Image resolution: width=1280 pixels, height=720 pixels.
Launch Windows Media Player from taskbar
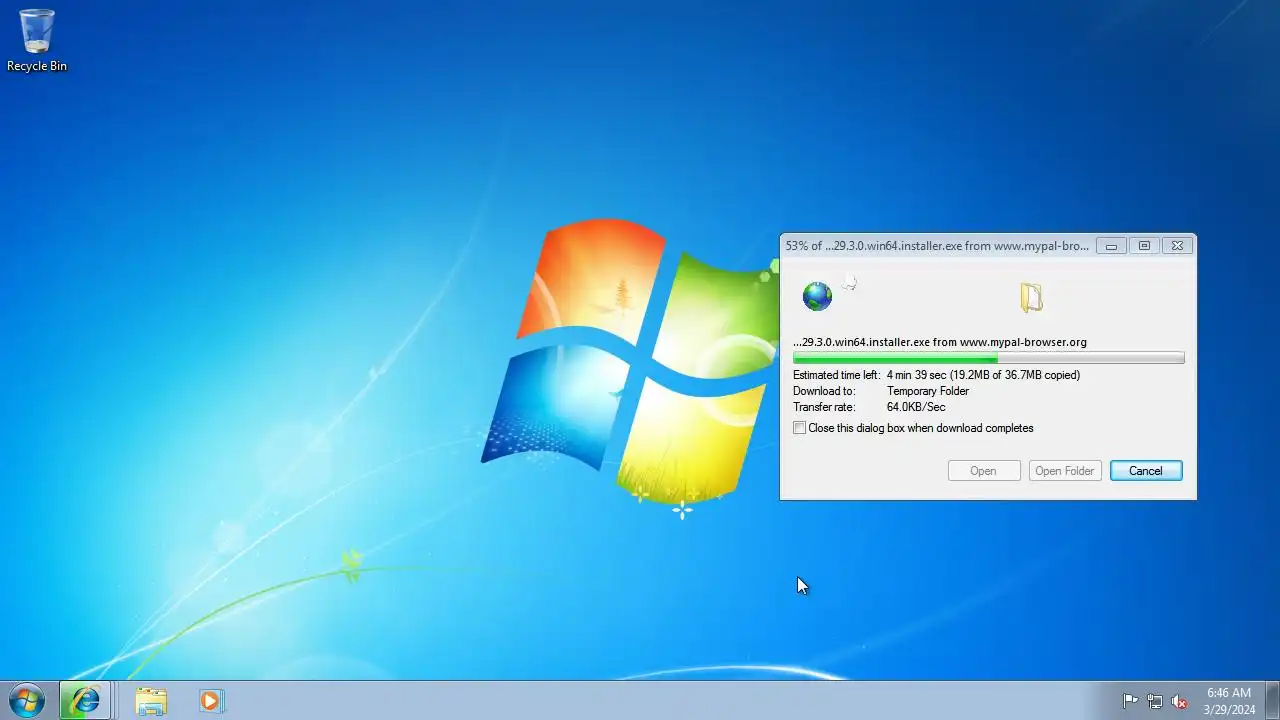coord(210,701)
